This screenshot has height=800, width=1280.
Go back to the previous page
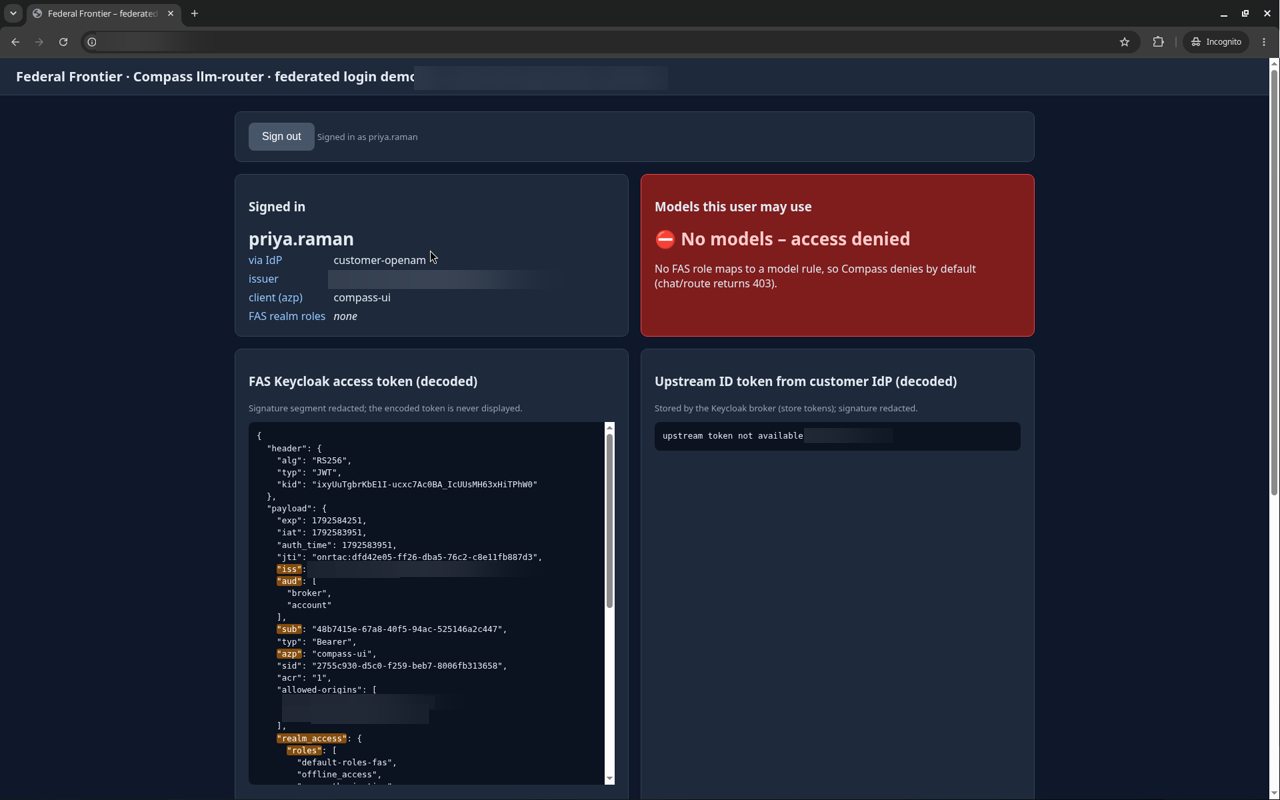15,42
